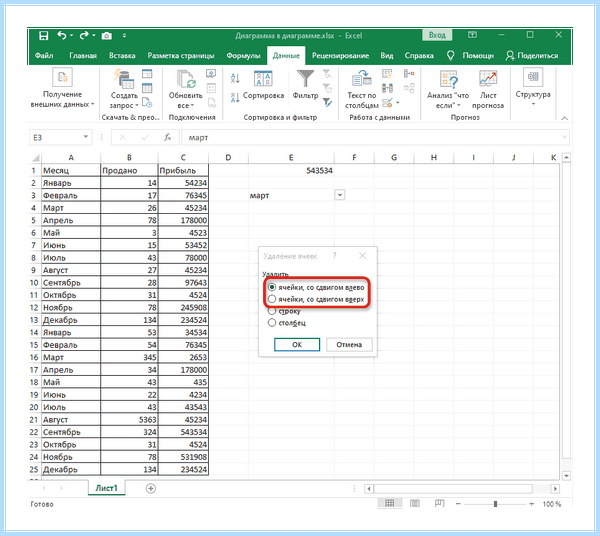The image size is (600, 536).
Task: Switch to Page Break preview icon
Action: 439,503
